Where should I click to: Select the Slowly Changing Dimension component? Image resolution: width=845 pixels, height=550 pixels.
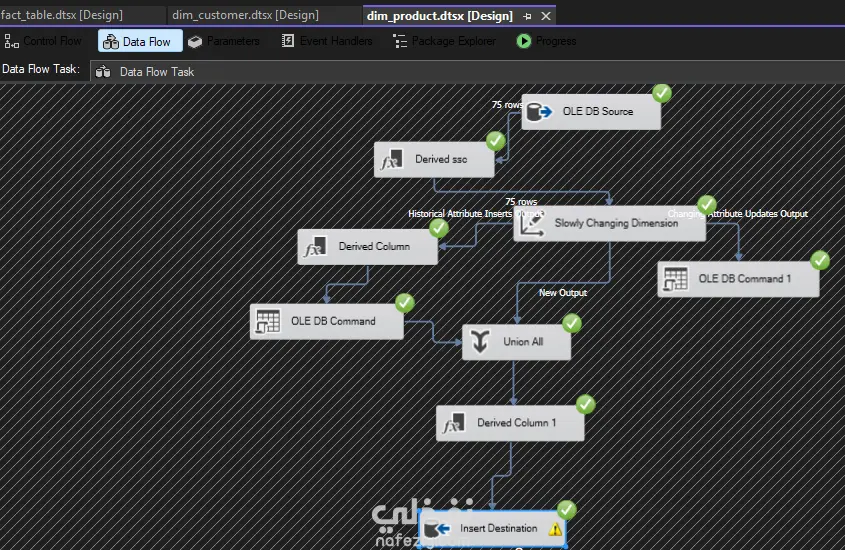point(609,224)
